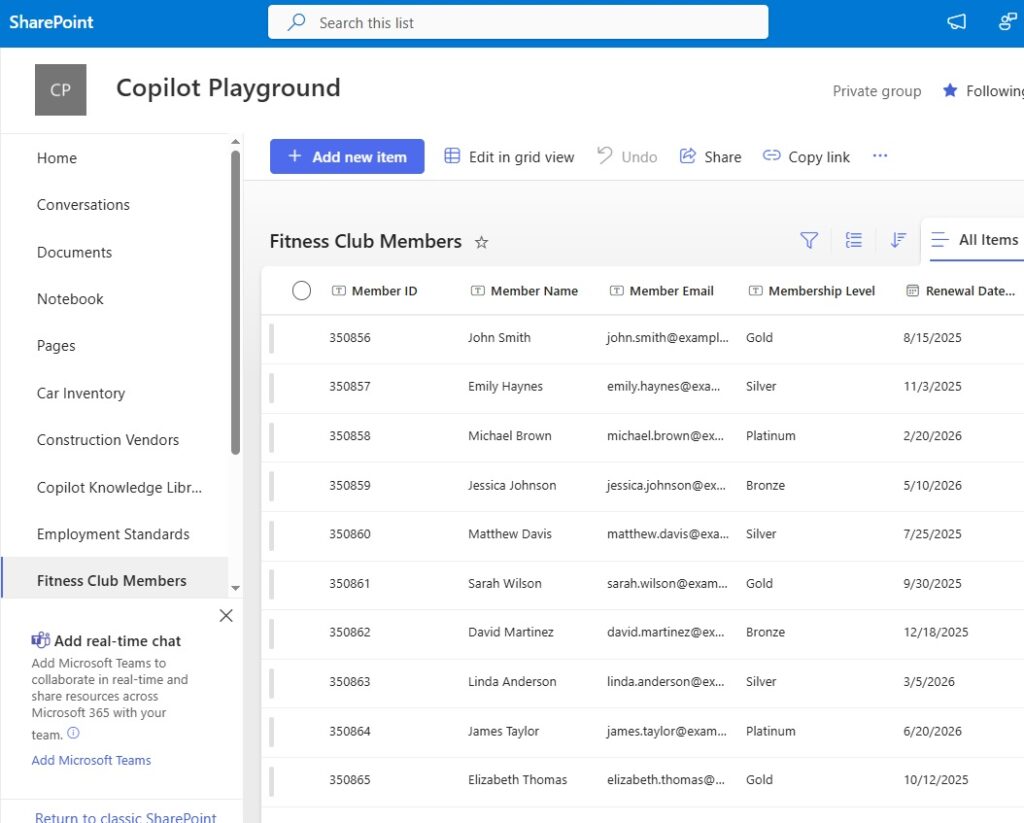Screen dimensions: 1024x823
Task: Follow the Add Microsoft Teams link
Action: (91, 760)
